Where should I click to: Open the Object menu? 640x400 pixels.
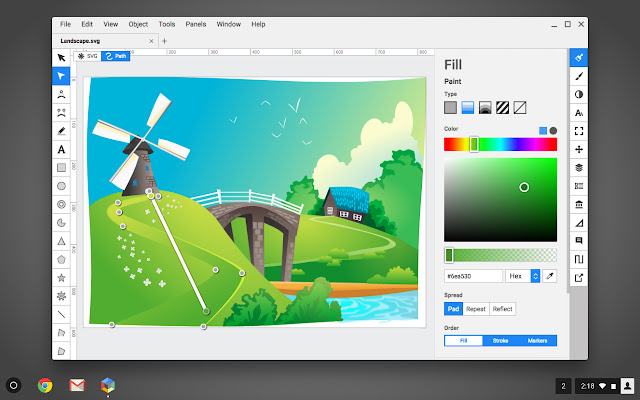pyautogui.click(x=138, y=24)
